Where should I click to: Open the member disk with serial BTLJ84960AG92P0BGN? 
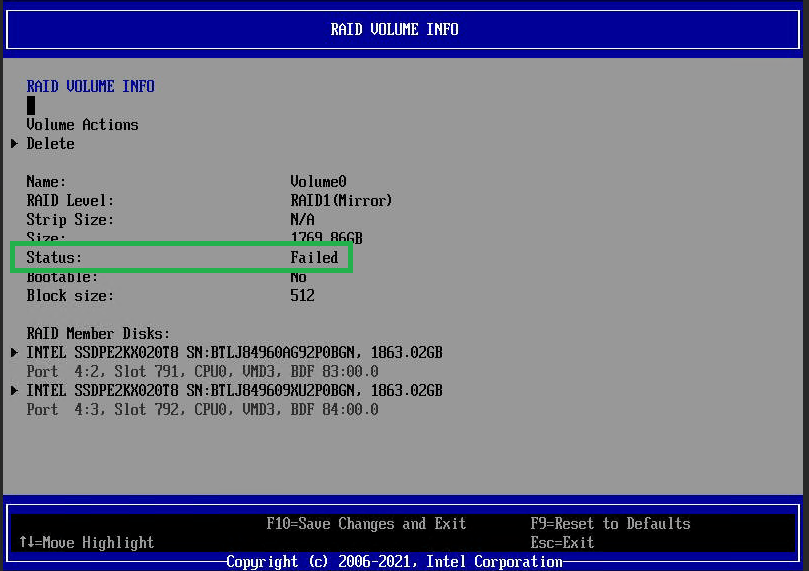[234, 353]
